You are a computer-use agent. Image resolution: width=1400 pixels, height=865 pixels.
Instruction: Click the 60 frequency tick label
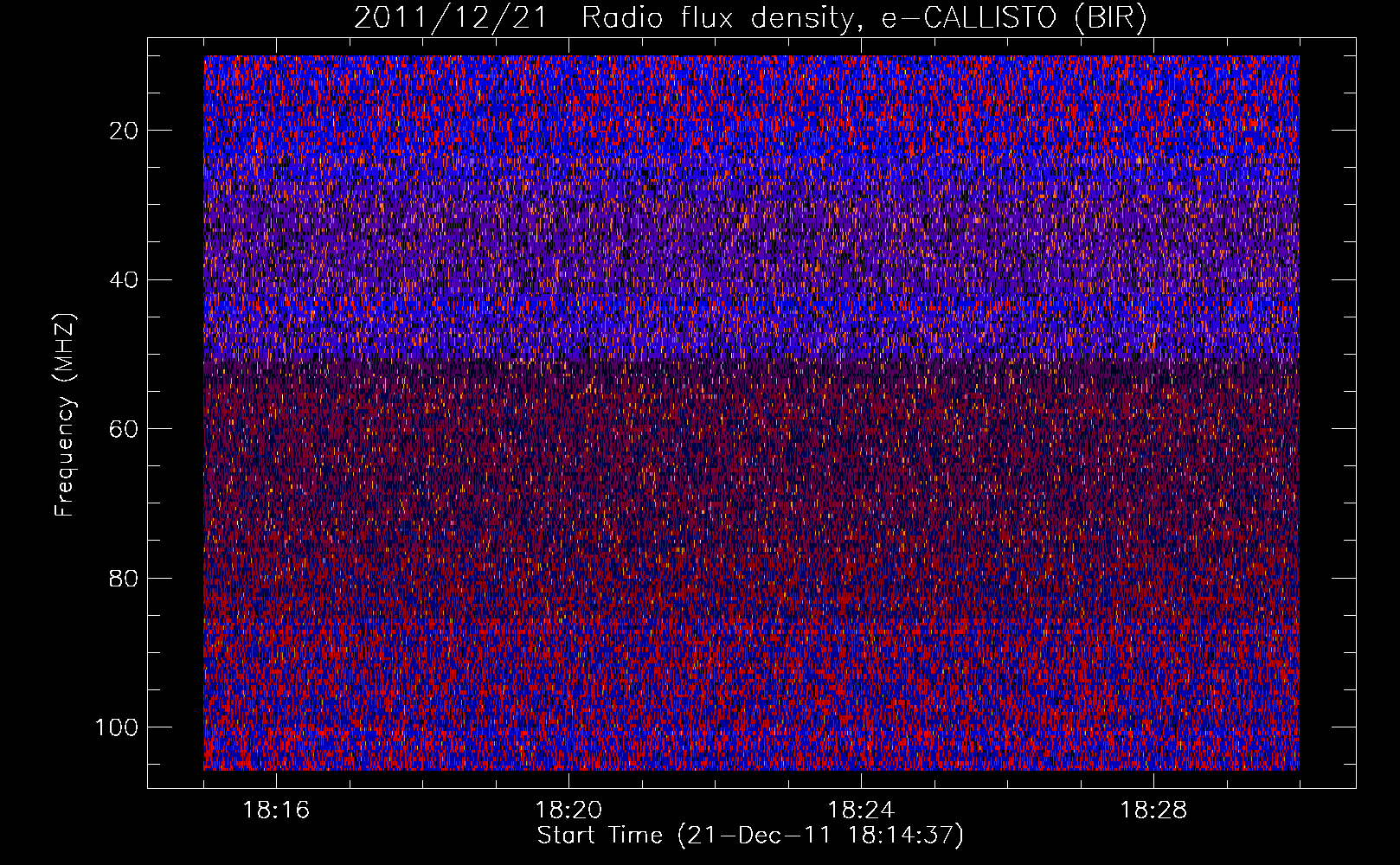tap(125, 429)
